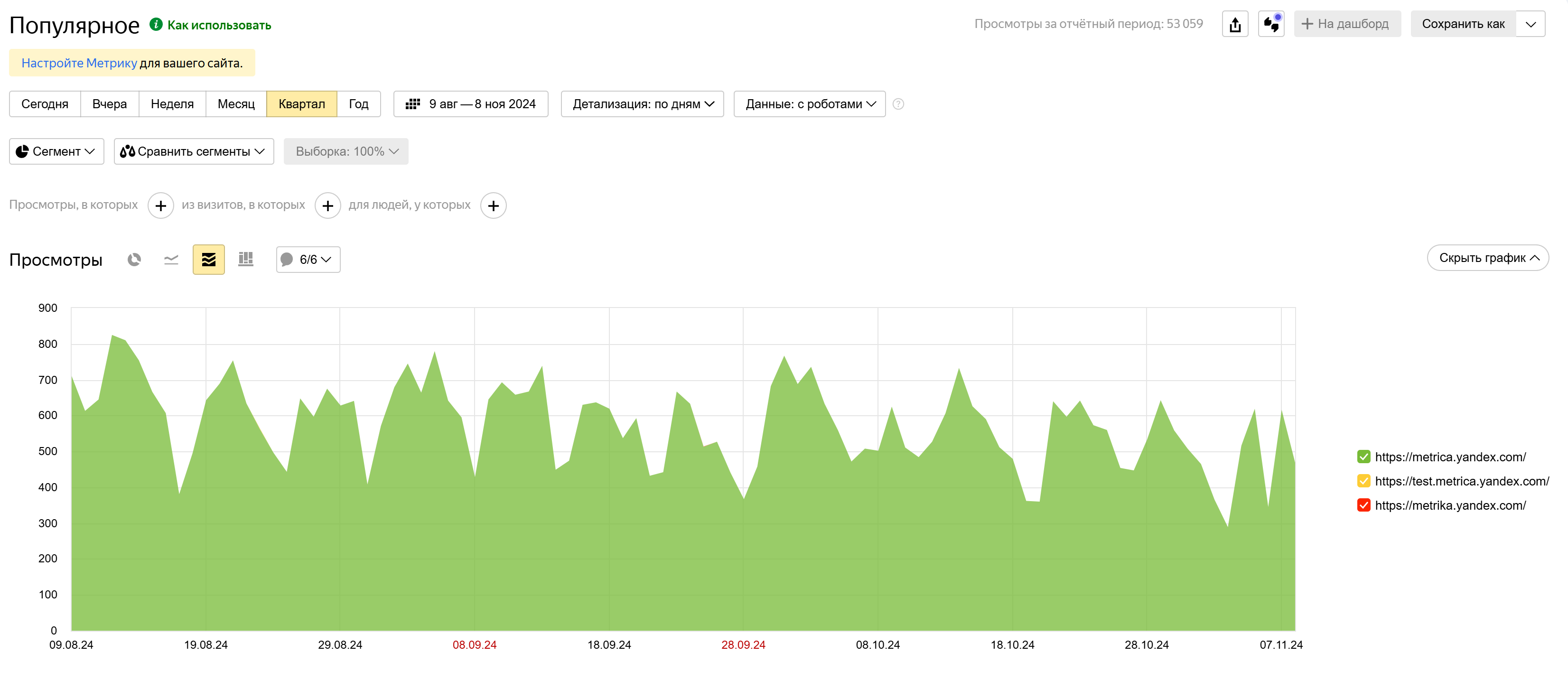Screen dimensions: 1568x681
Task: Select the Month period tab
Action: pos(235,104)
